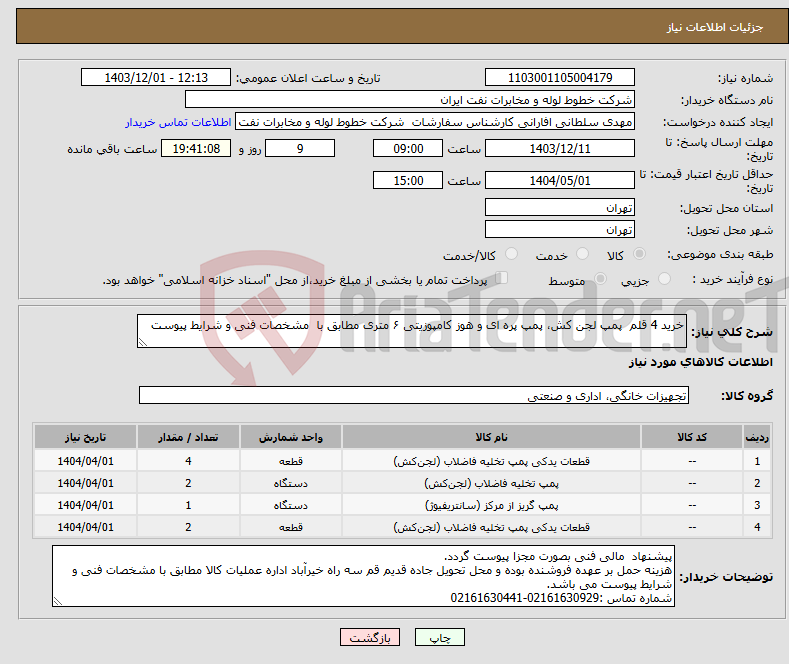Click the بازگشت back button
Screen dimensions: 789x664
coord(370,637)
